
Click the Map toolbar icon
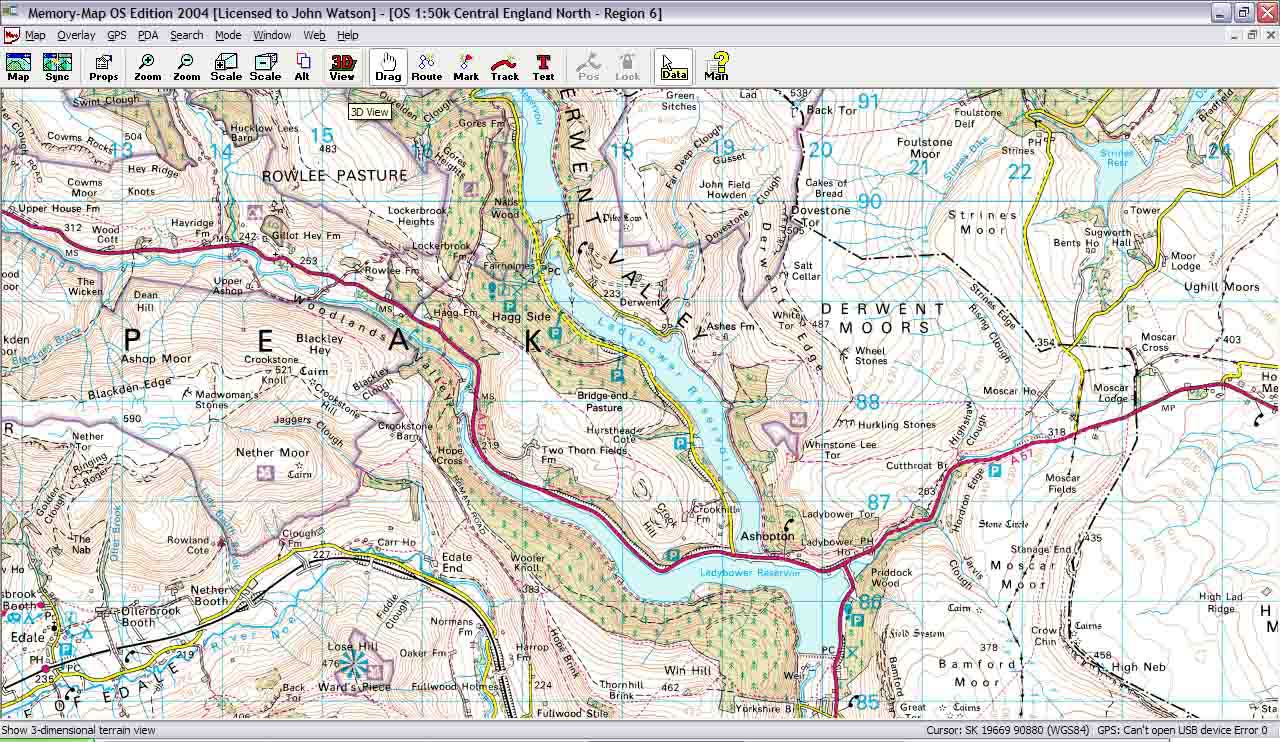(x=18, y=67)
